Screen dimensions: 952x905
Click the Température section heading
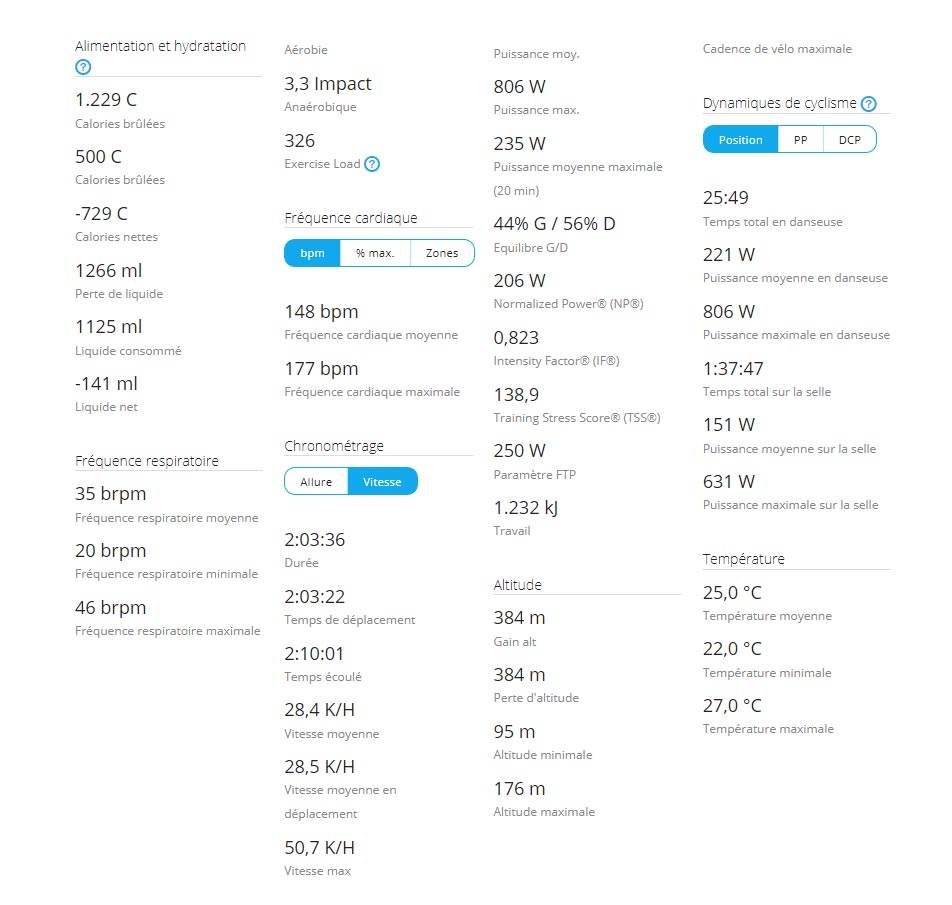[744, 559]
